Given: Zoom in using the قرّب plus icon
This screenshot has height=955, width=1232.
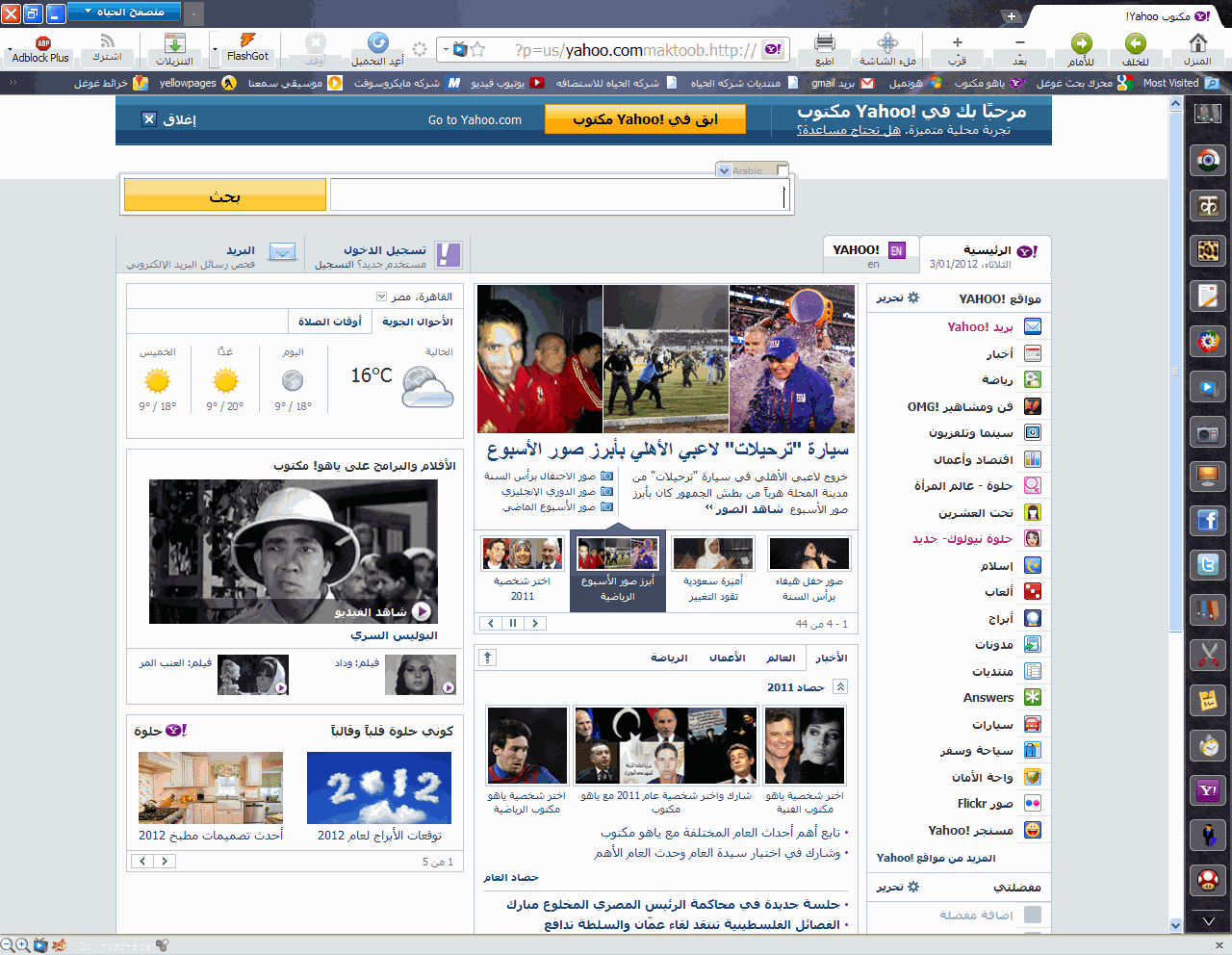Looking at the screenshot, I should pyautogui.click(x=957, y=42).
